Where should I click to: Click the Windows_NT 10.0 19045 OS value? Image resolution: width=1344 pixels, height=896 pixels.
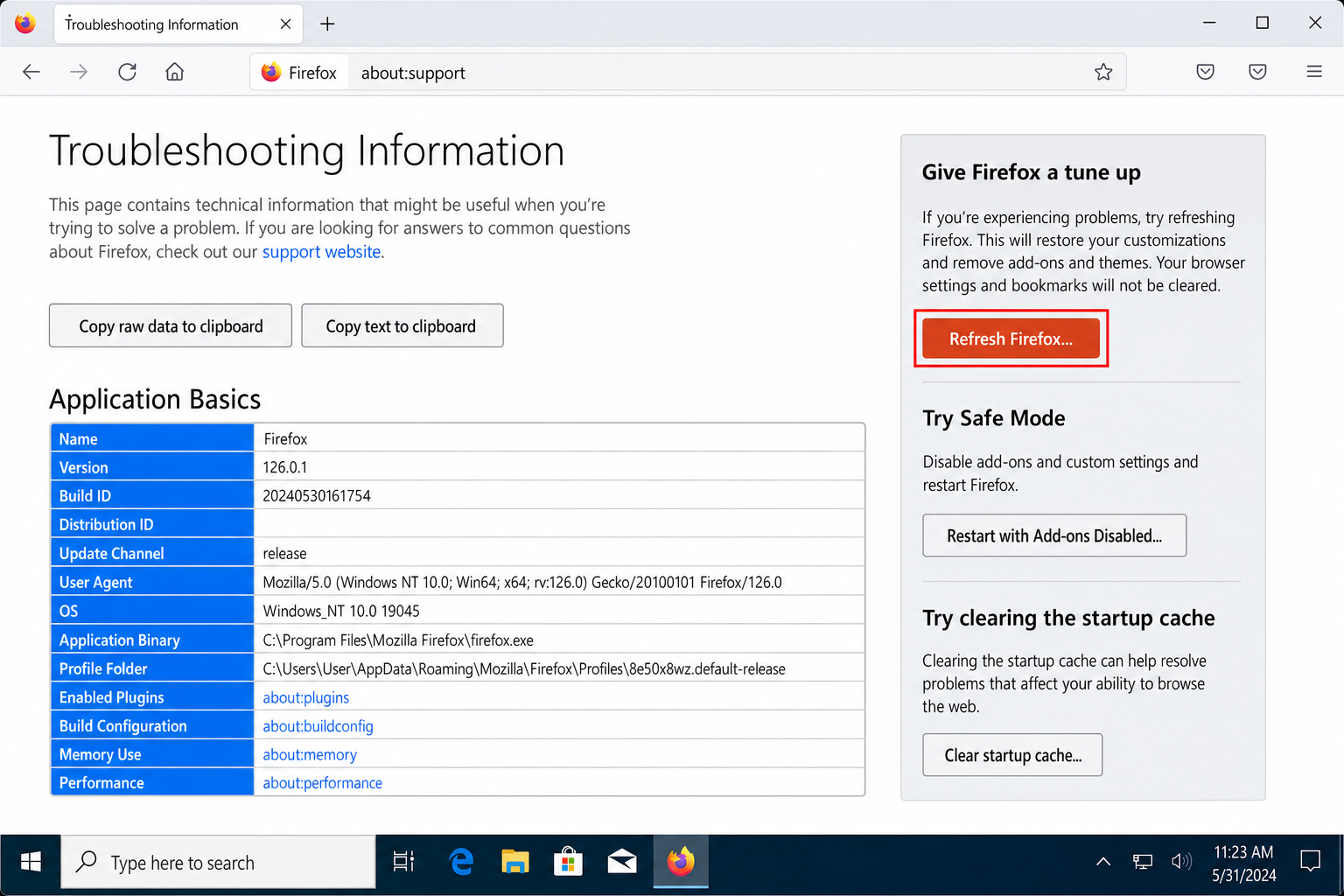[x=341, y=611]
